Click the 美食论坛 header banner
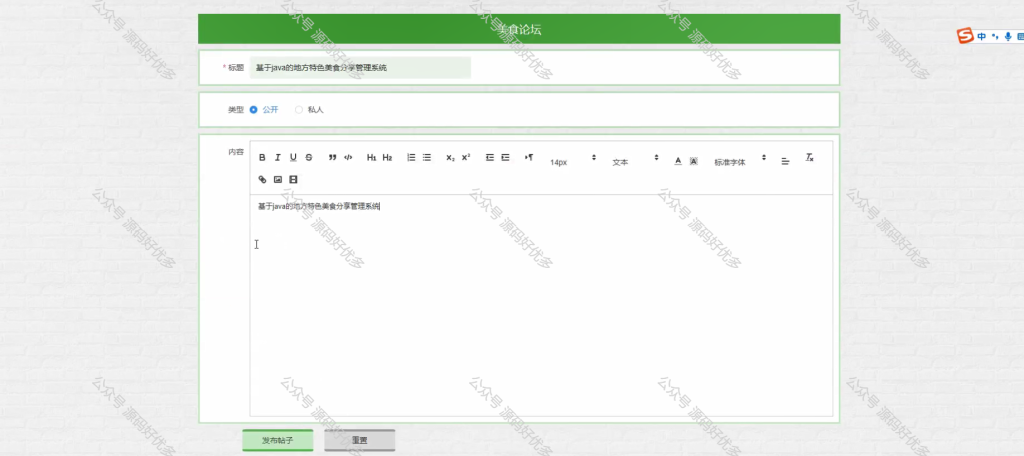 519,29
